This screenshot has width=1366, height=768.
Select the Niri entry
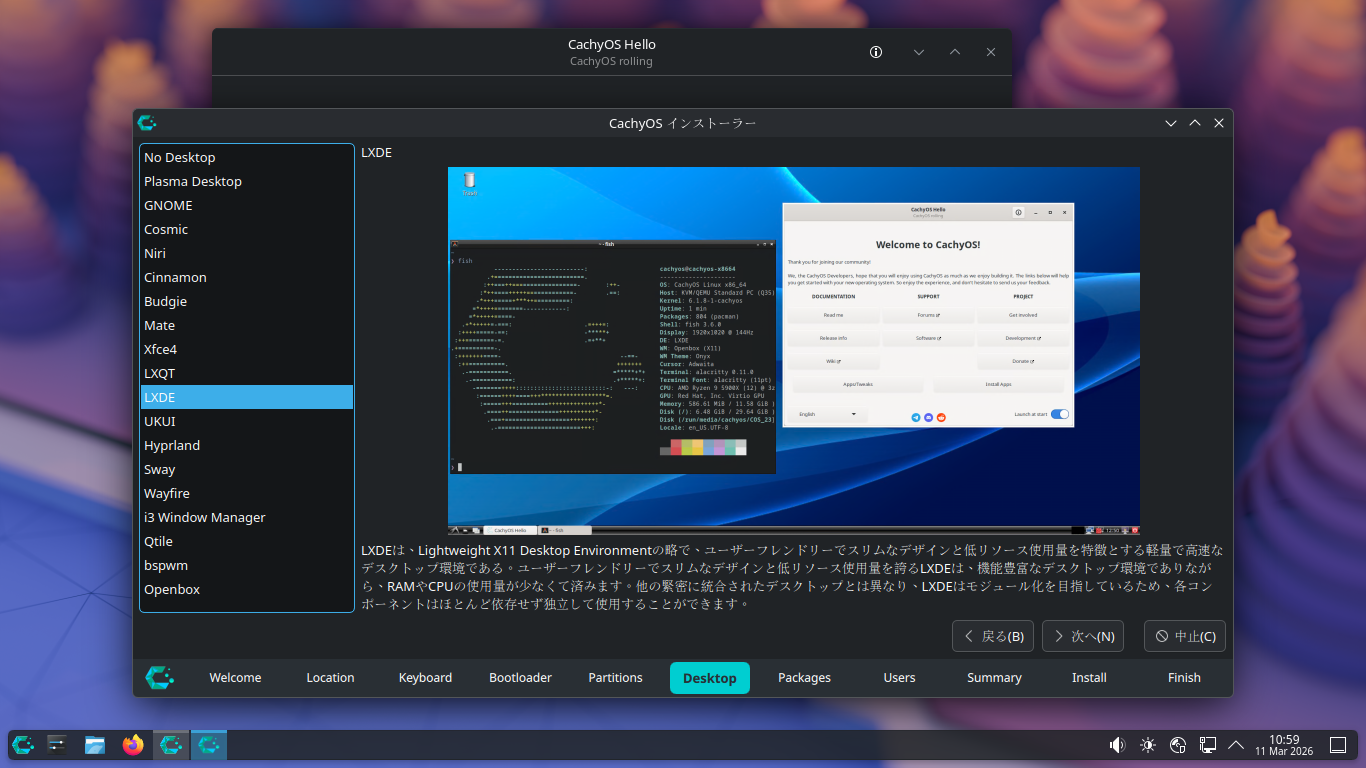pos(246,253)
